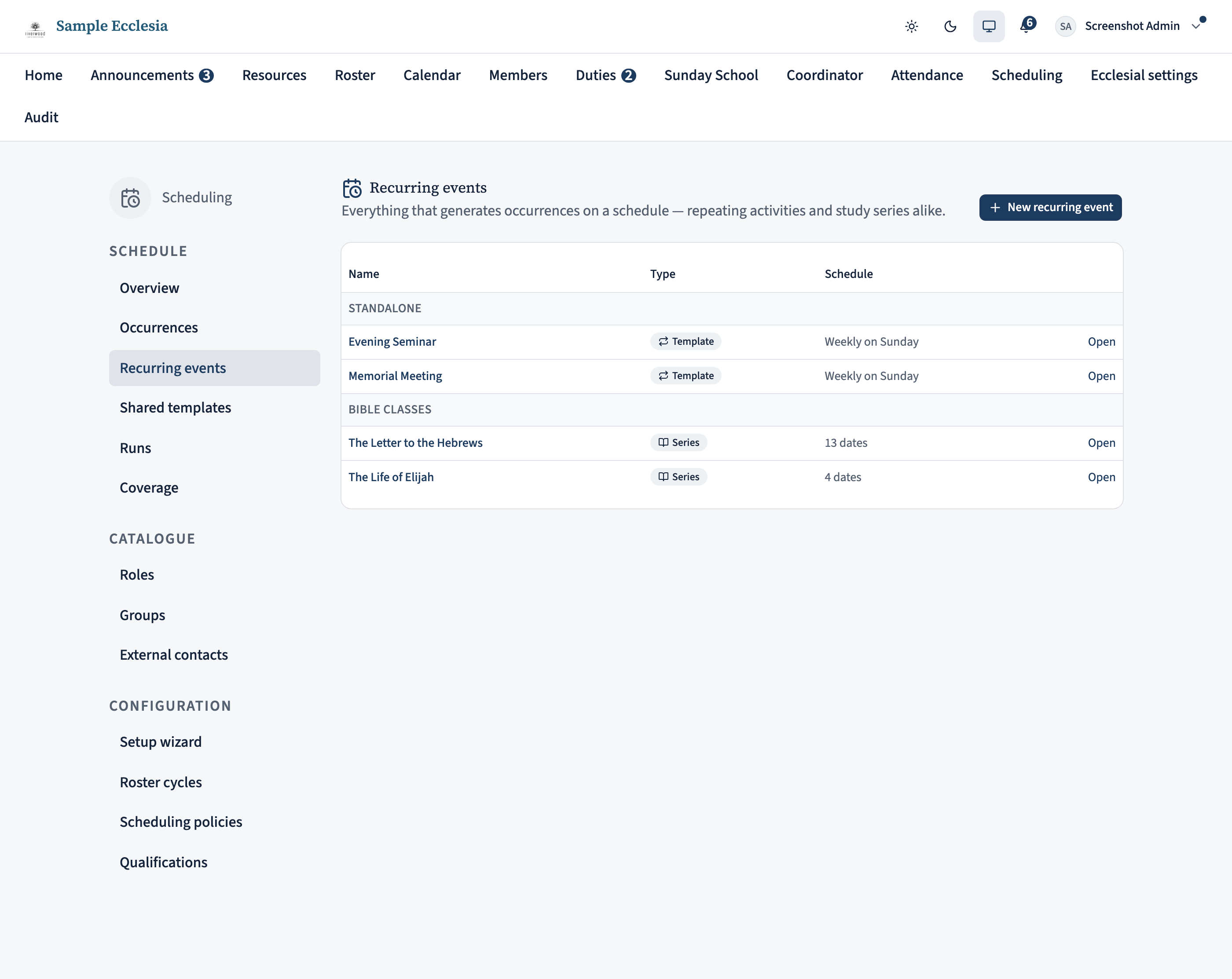
Task: Click Open link in The Life of Elijah row
Action: [x=1101, y=477]
